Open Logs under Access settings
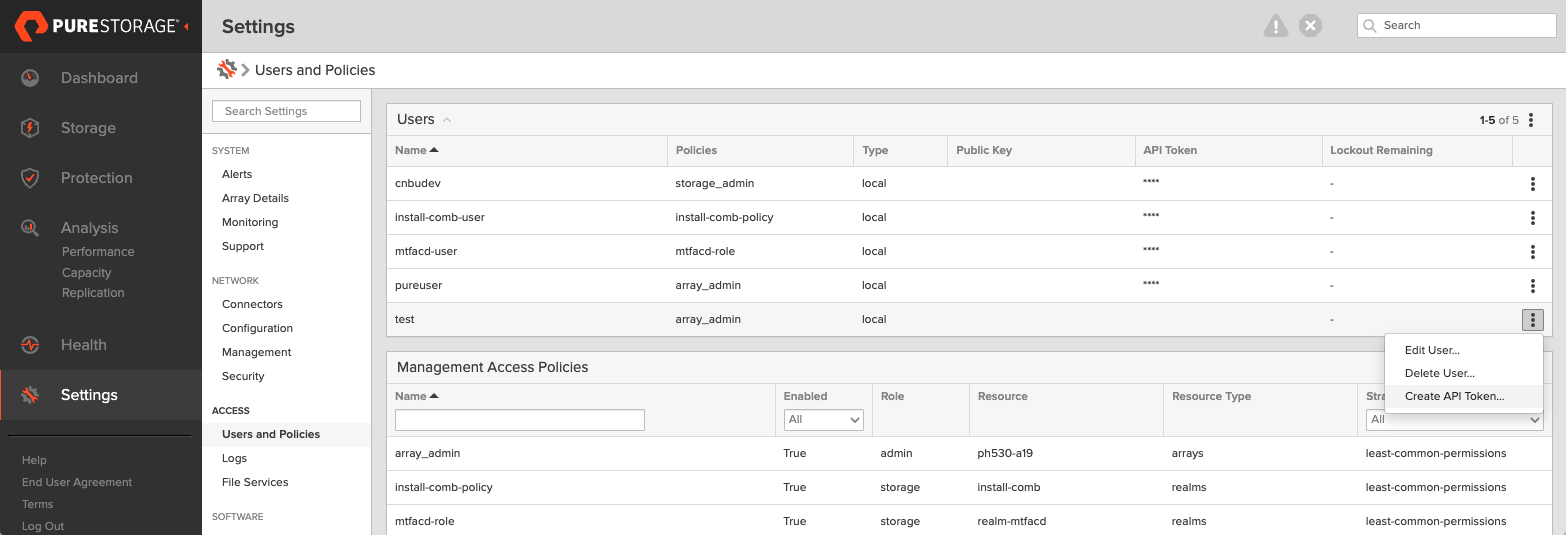The height and width of the screenshot is (535, 1566). tap(234, 458)
